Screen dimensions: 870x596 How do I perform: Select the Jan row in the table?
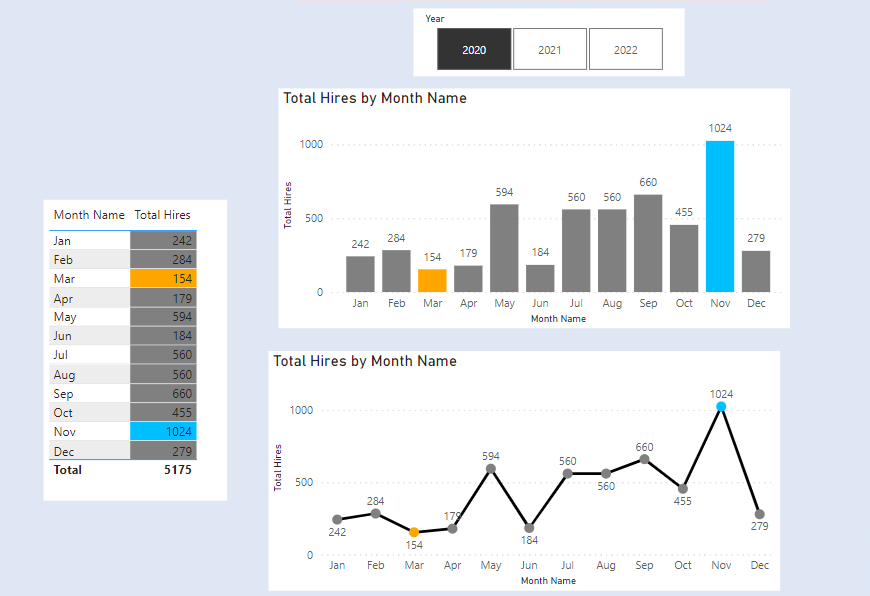[90, 241]
